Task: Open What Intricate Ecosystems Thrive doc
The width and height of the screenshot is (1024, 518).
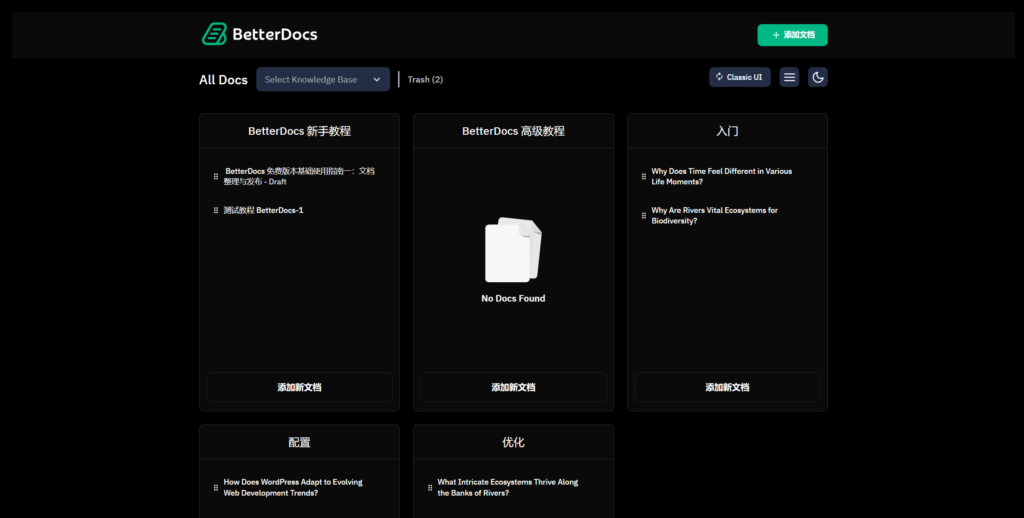Action: pyautogui.click(x=507, y=487)
